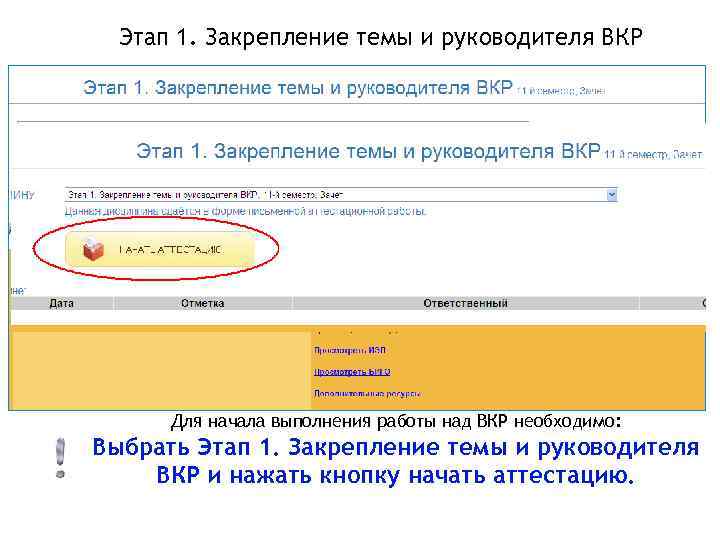Open the Просмотреть ИЭП link

pos(350,350)
